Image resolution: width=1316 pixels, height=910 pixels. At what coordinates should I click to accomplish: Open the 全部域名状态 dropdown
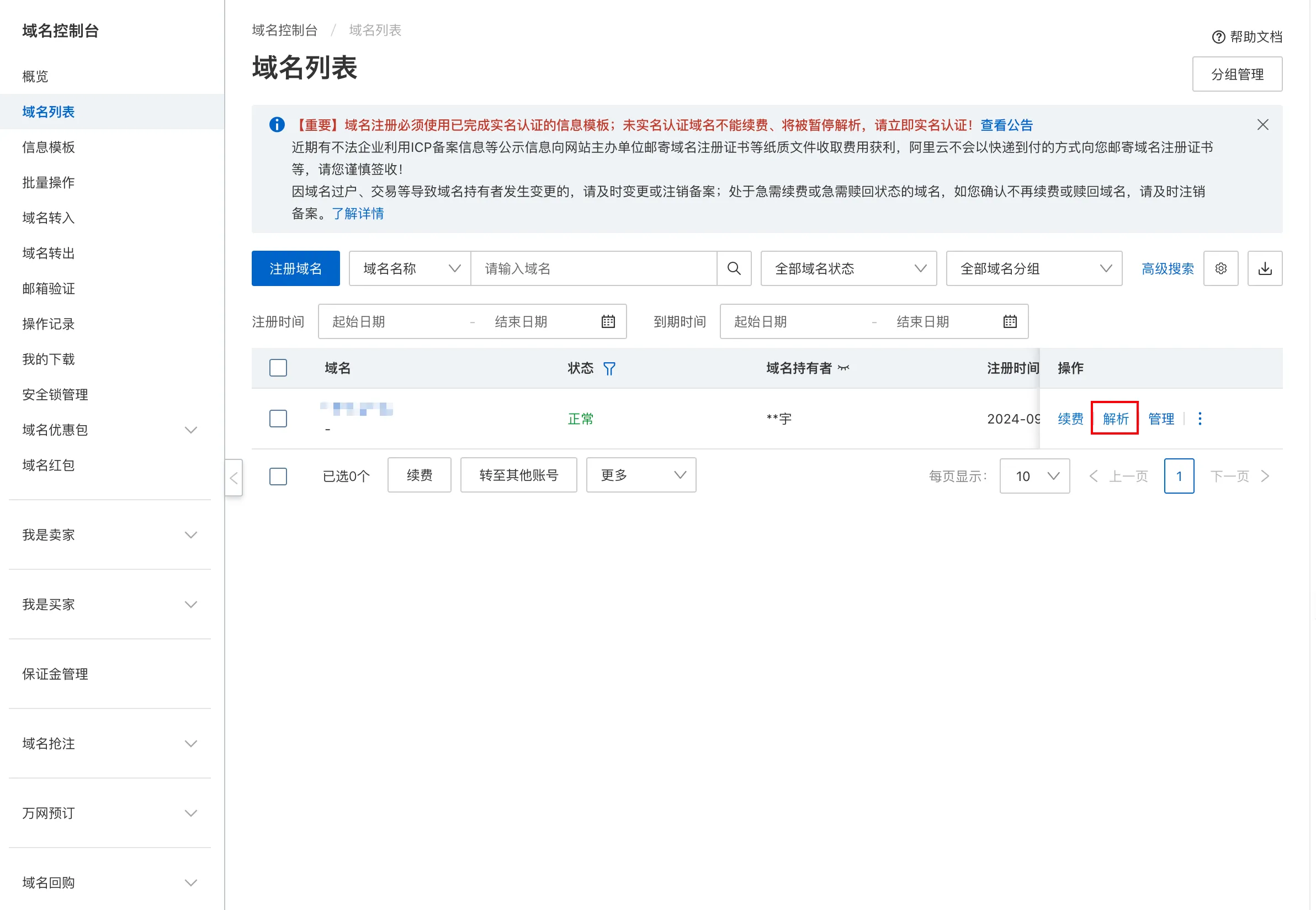848,268
